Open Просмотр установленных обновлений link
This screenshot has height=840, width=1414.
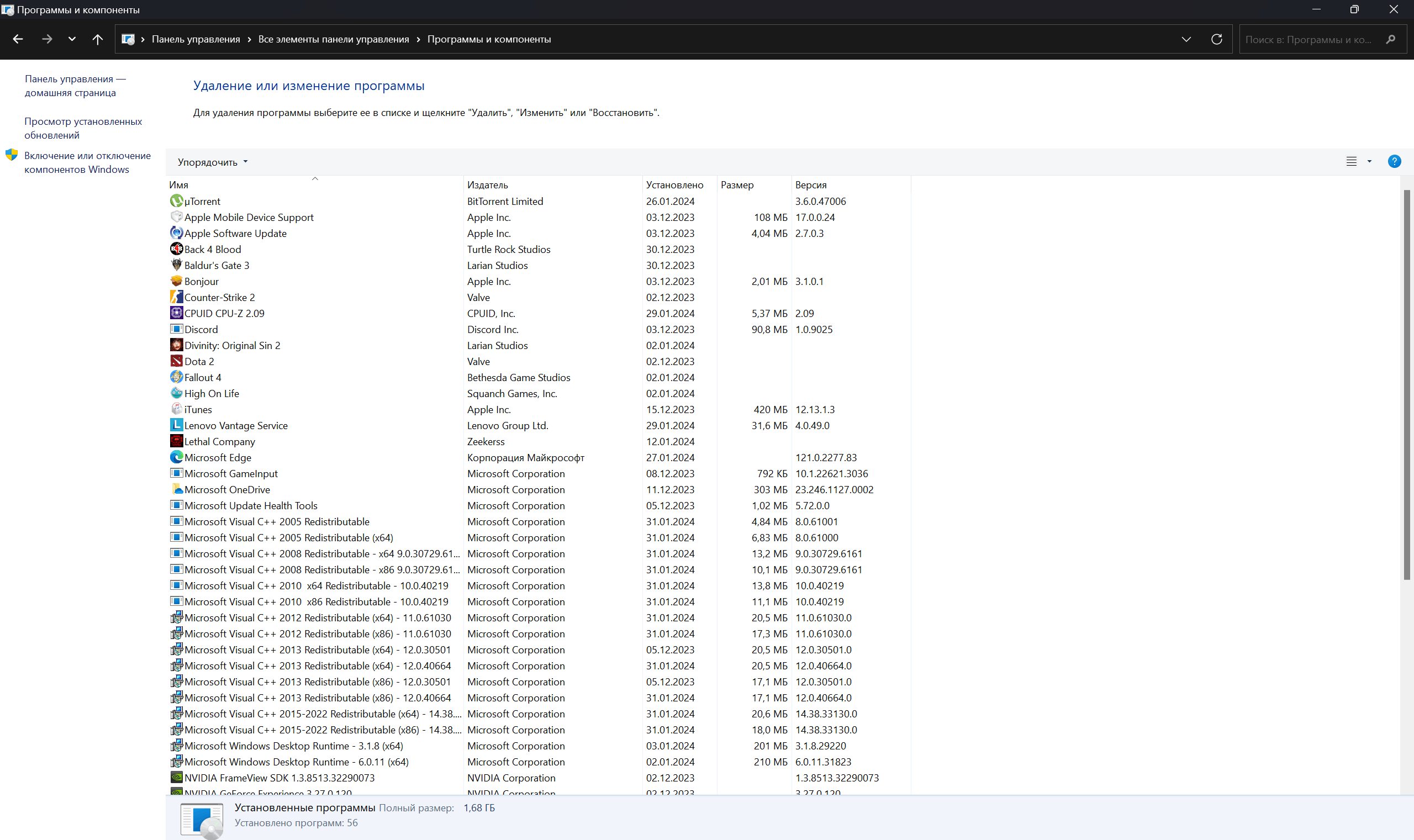coord(83,128)
